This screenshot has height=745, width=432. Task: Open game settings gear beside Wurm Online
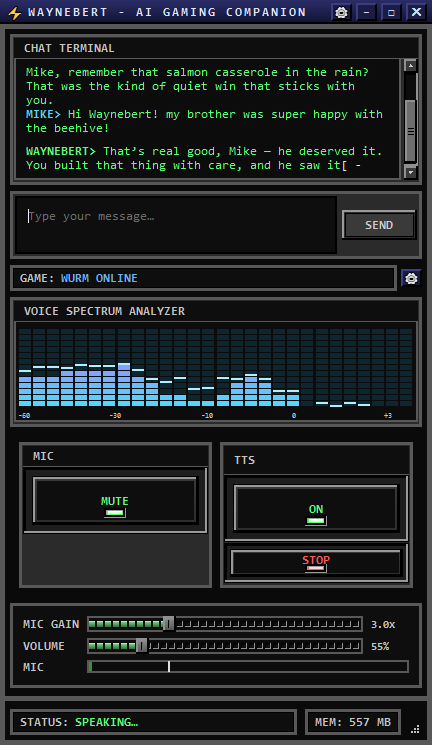(411, 278)
